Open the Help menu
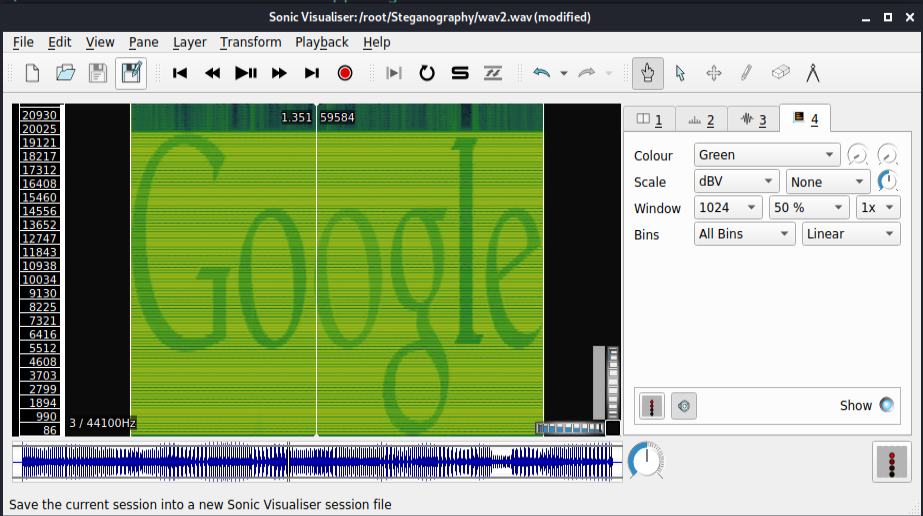 click(x=376, y=42)
